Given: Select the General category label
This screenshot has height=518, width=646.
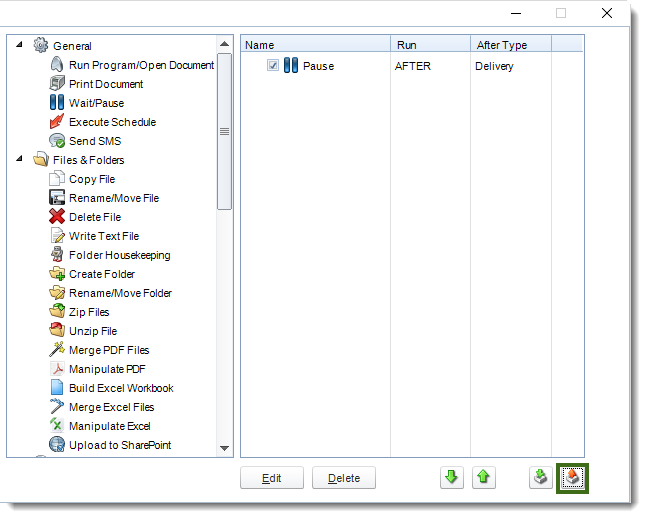Looking at the screenshot, I should tap(72, 46).
